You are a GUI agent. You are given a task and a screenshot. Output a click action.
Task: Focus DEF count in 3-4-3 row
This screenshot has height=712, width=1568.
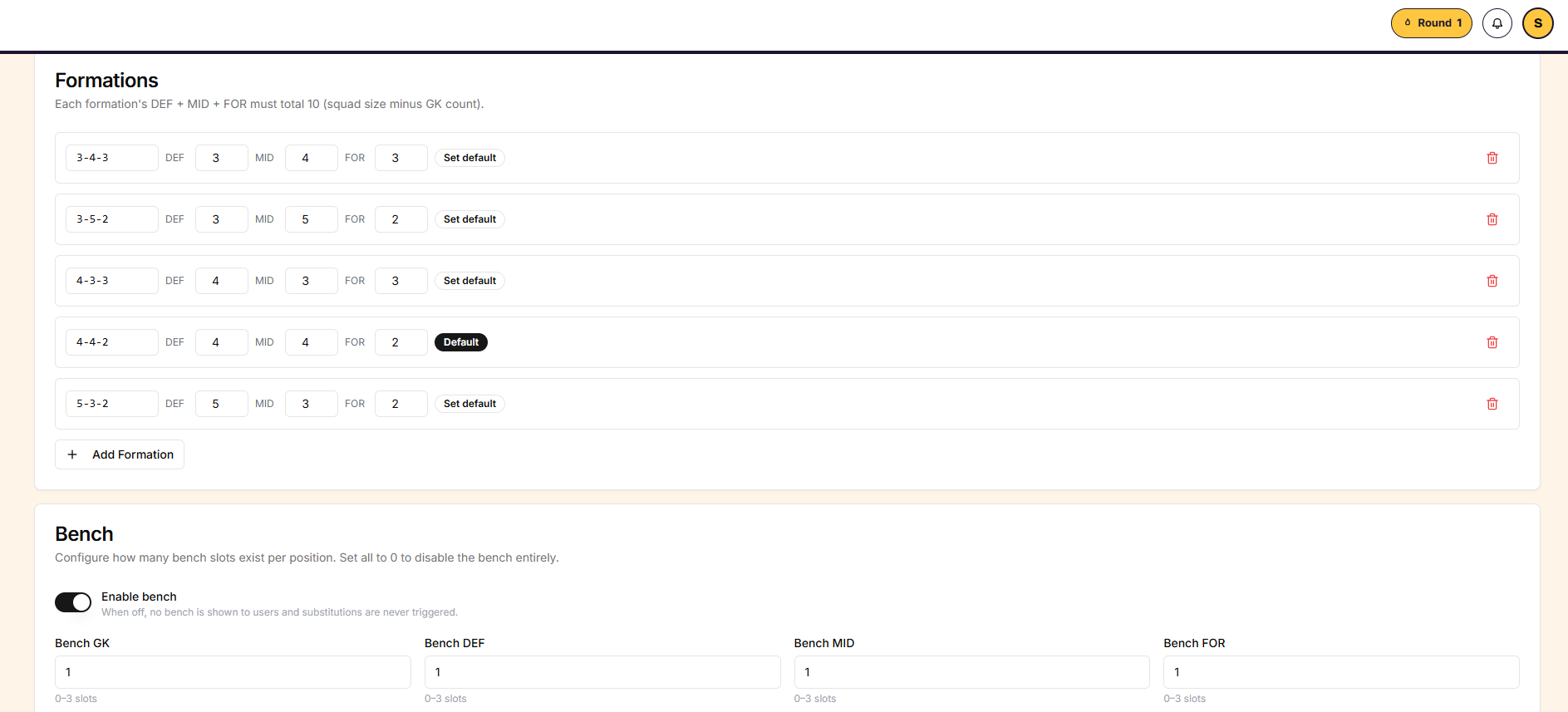(x=222, y=158)
